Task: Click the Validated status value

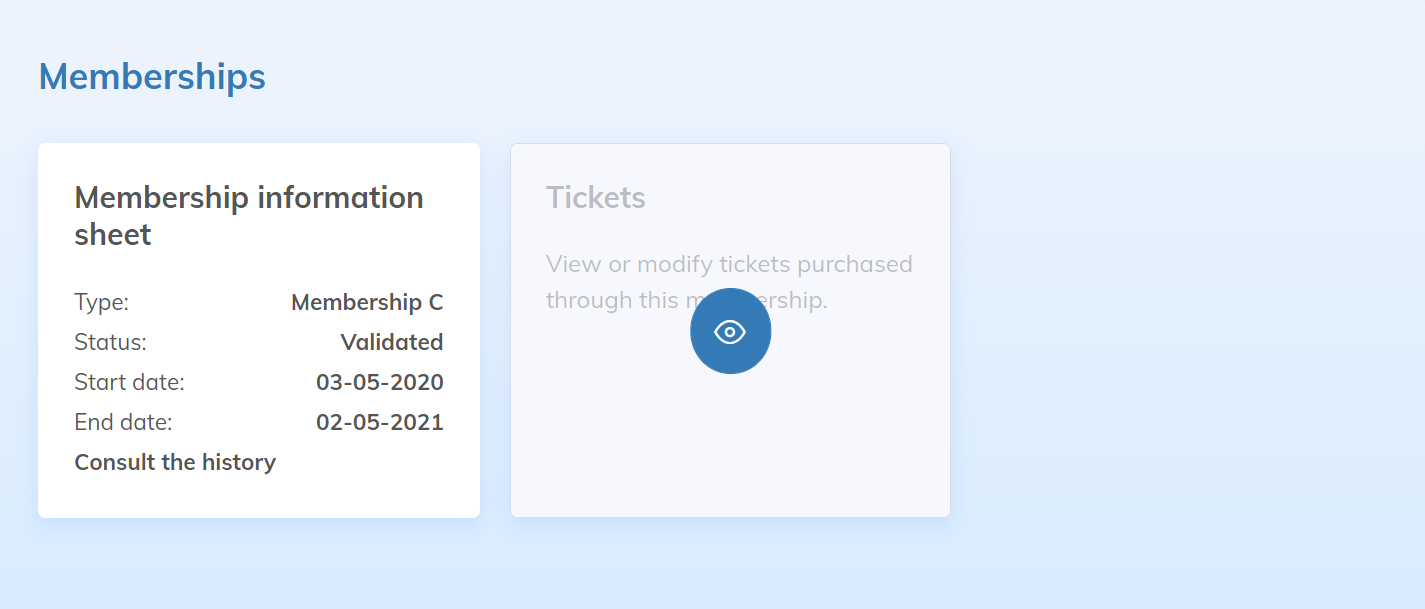Action: (x=391, y=342)
